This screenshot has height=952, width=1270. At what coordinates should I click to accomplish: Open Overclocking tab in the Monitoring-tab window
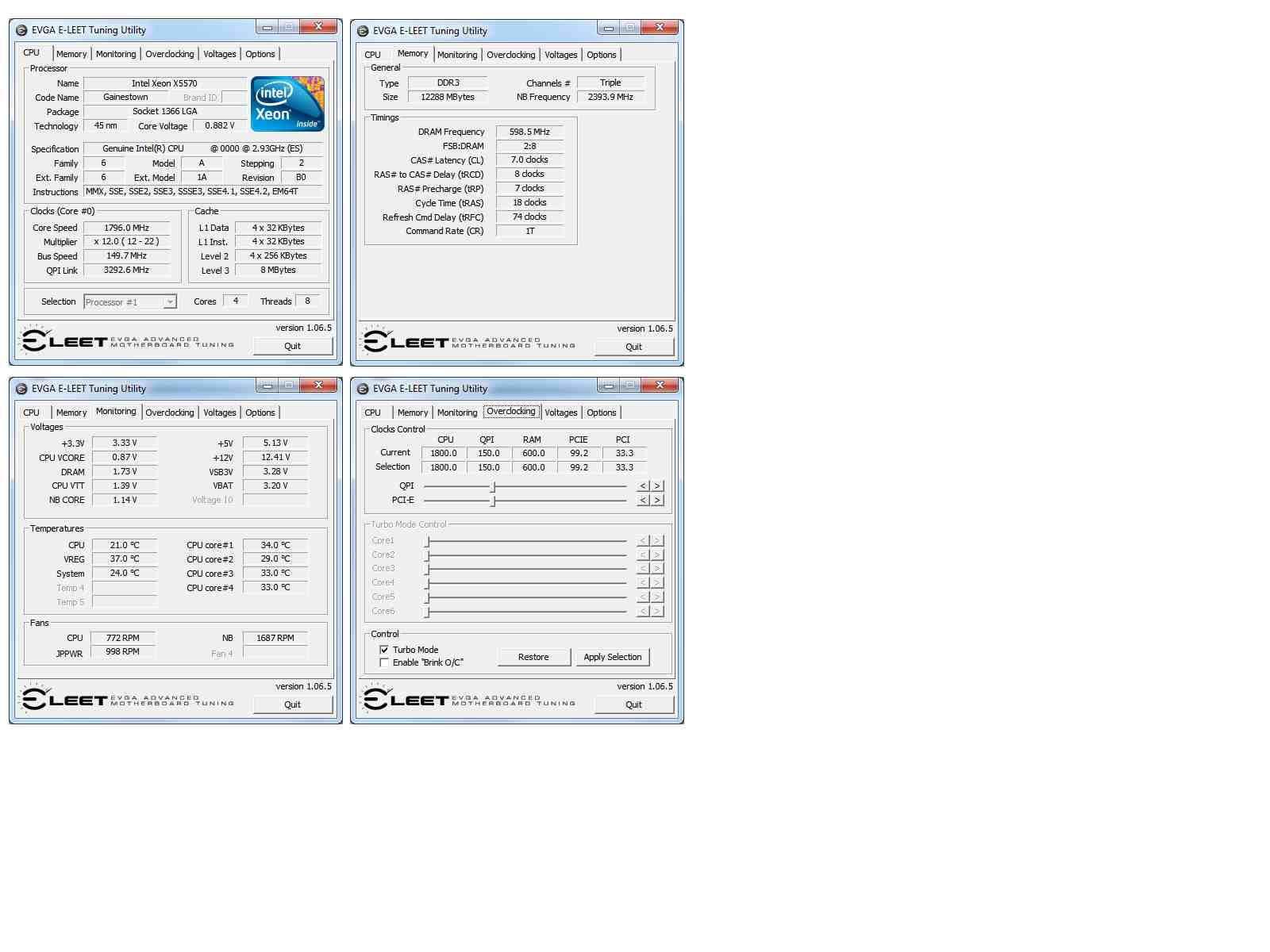(x=170, y=413)
